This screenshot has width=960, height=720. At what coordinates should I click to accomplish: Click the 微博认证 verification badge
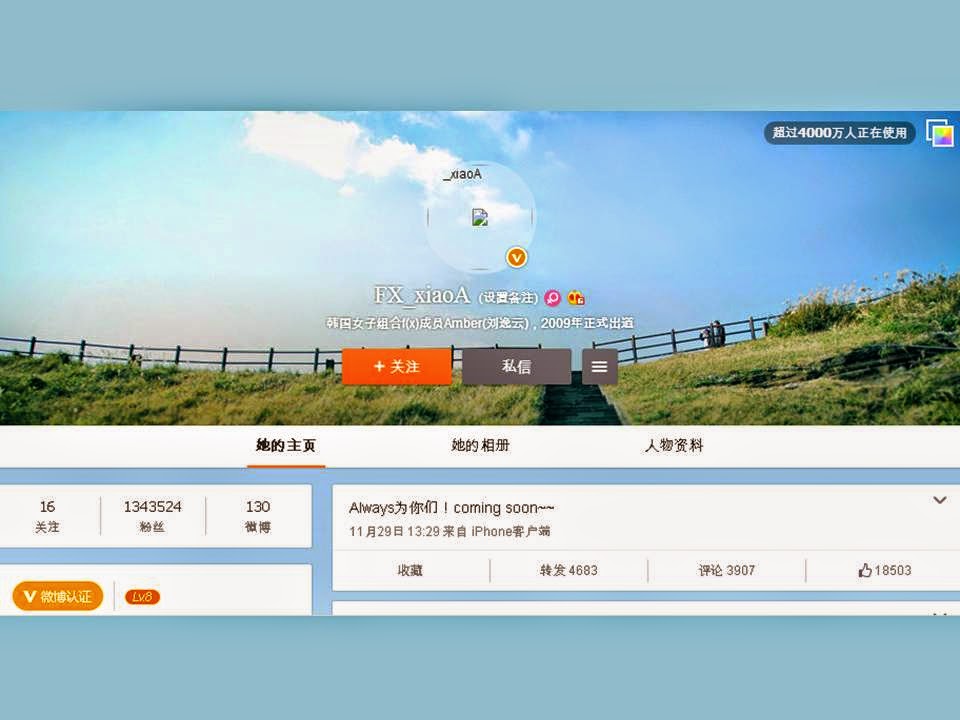click(58, 596)
